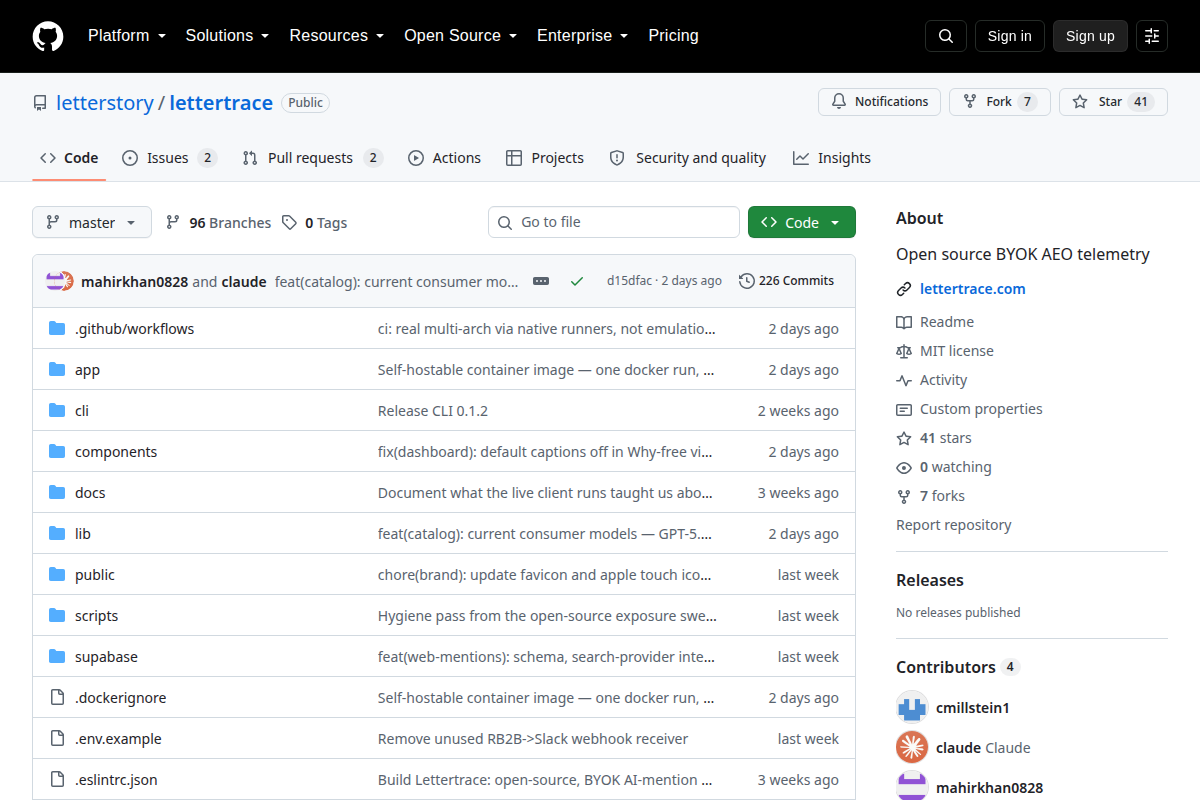Open the lettertrace repository name link
Screen dimensions: 1200x800
[x=221, y=102]
